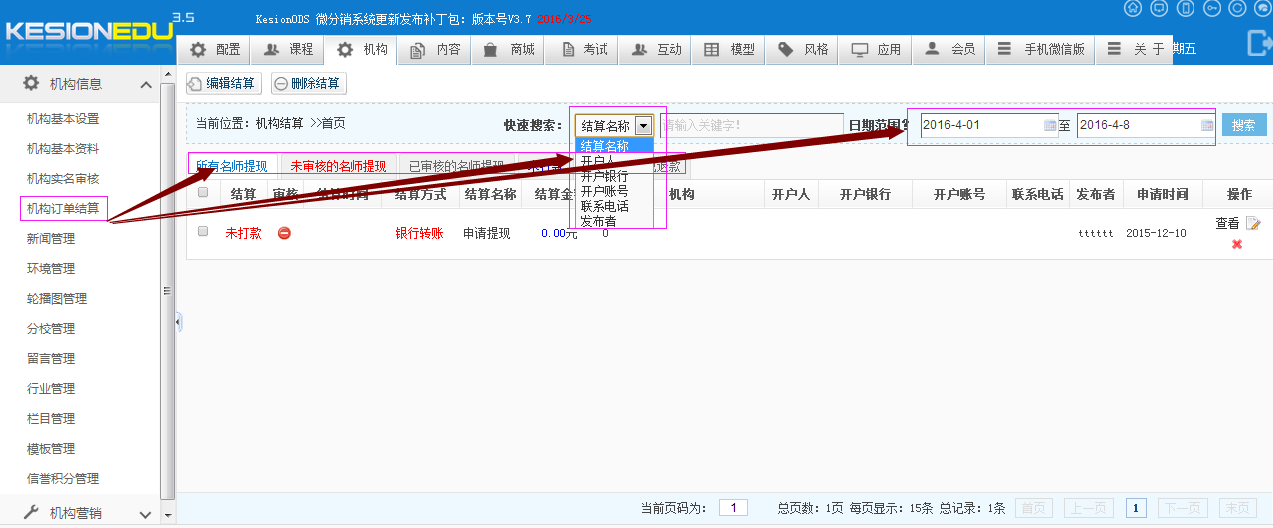Open the 结算名称 search type dropdown

click(615, 125)
